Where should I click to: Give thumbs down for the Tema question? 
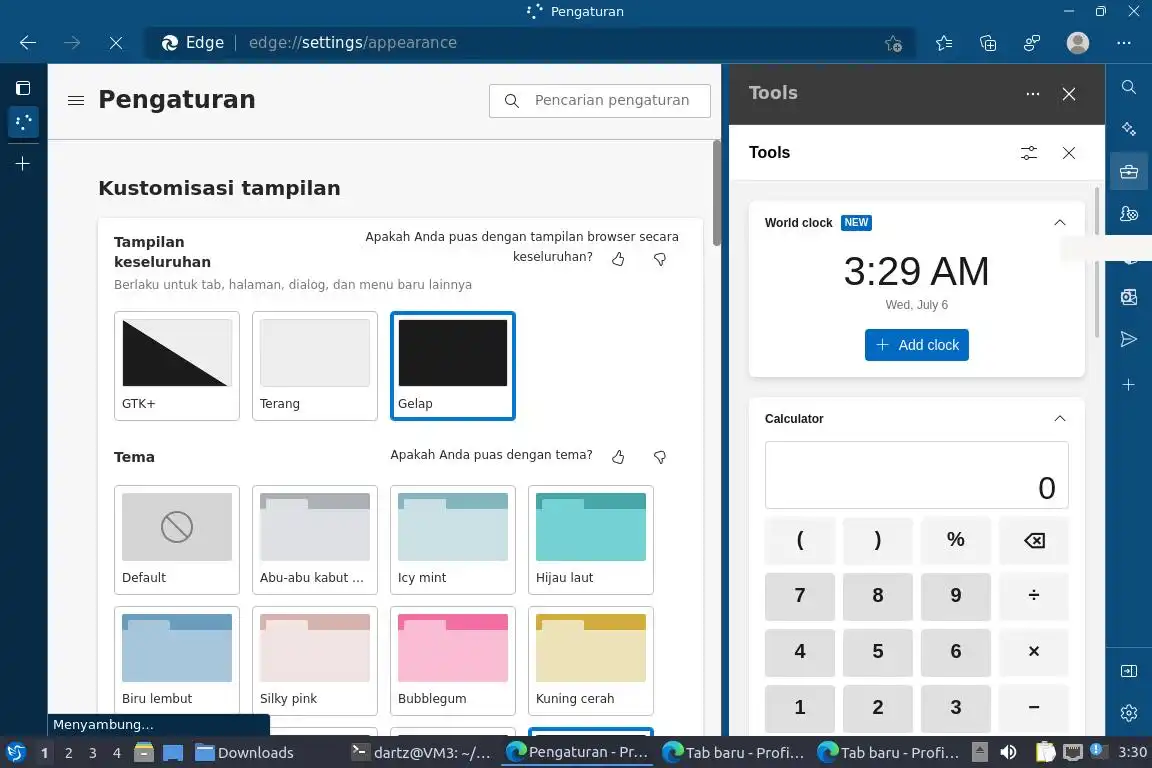coord(660,457)
